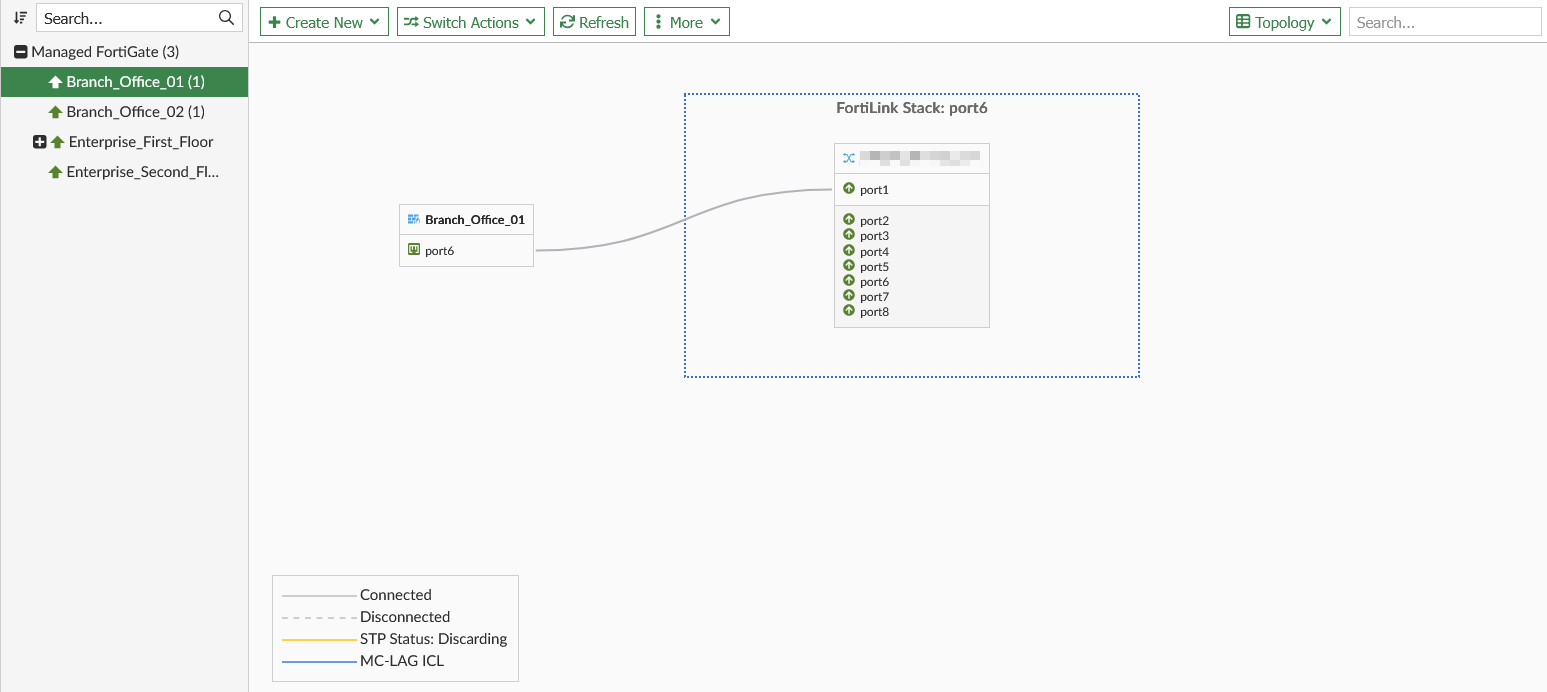Viewport: 1547px width, 692px height.
Task: Click the switch icon in the FortiSwitch header
Action: click(849, 158)
